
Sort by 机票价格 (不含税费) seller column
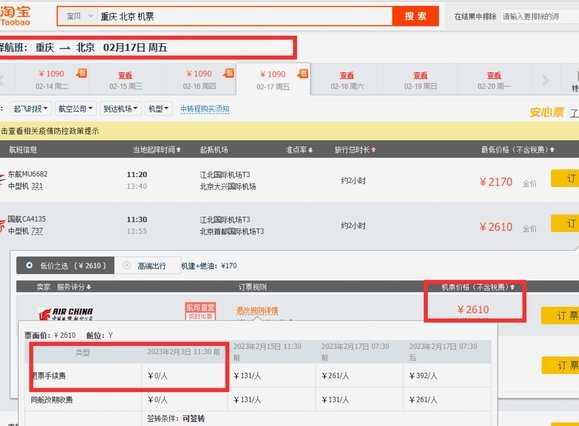point(478,287)
